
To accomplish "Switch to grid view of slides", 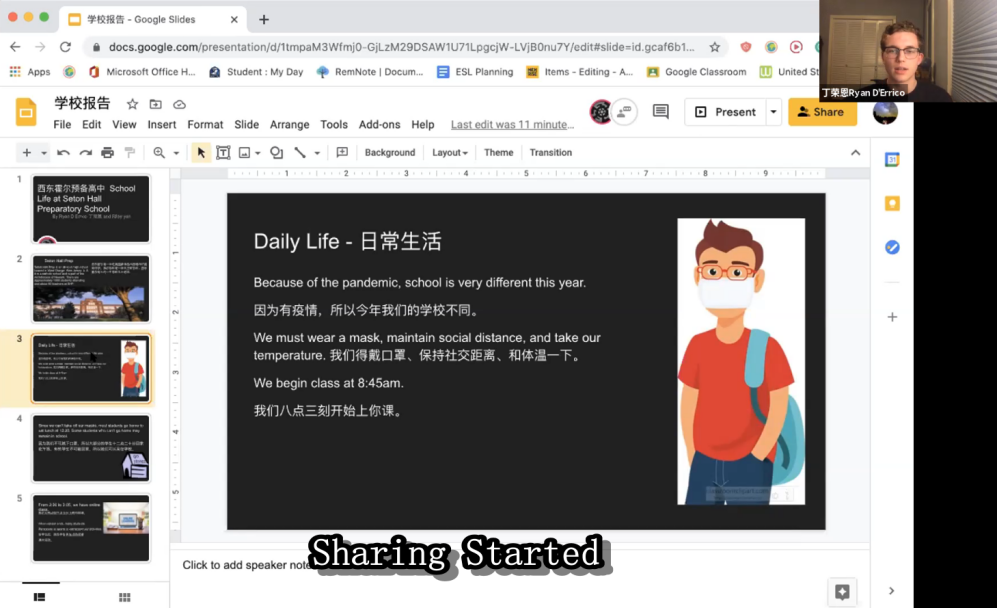I will pyautogui.click(x=125, y=597).
